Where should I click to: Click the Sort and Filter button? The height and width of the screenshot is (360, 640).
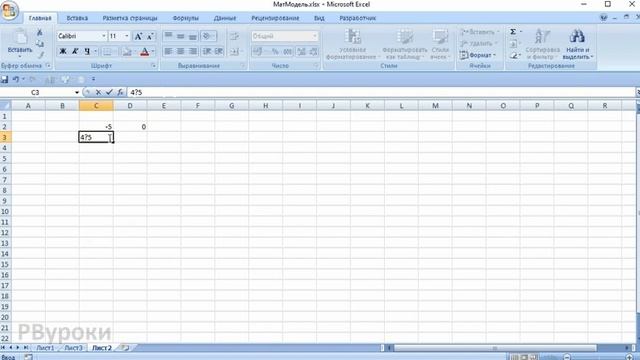tap(543, 44)
